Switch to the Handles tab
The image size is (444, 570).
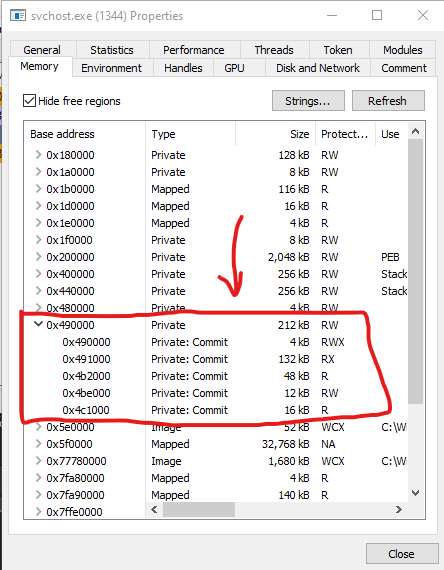click(x=183, y=68)
